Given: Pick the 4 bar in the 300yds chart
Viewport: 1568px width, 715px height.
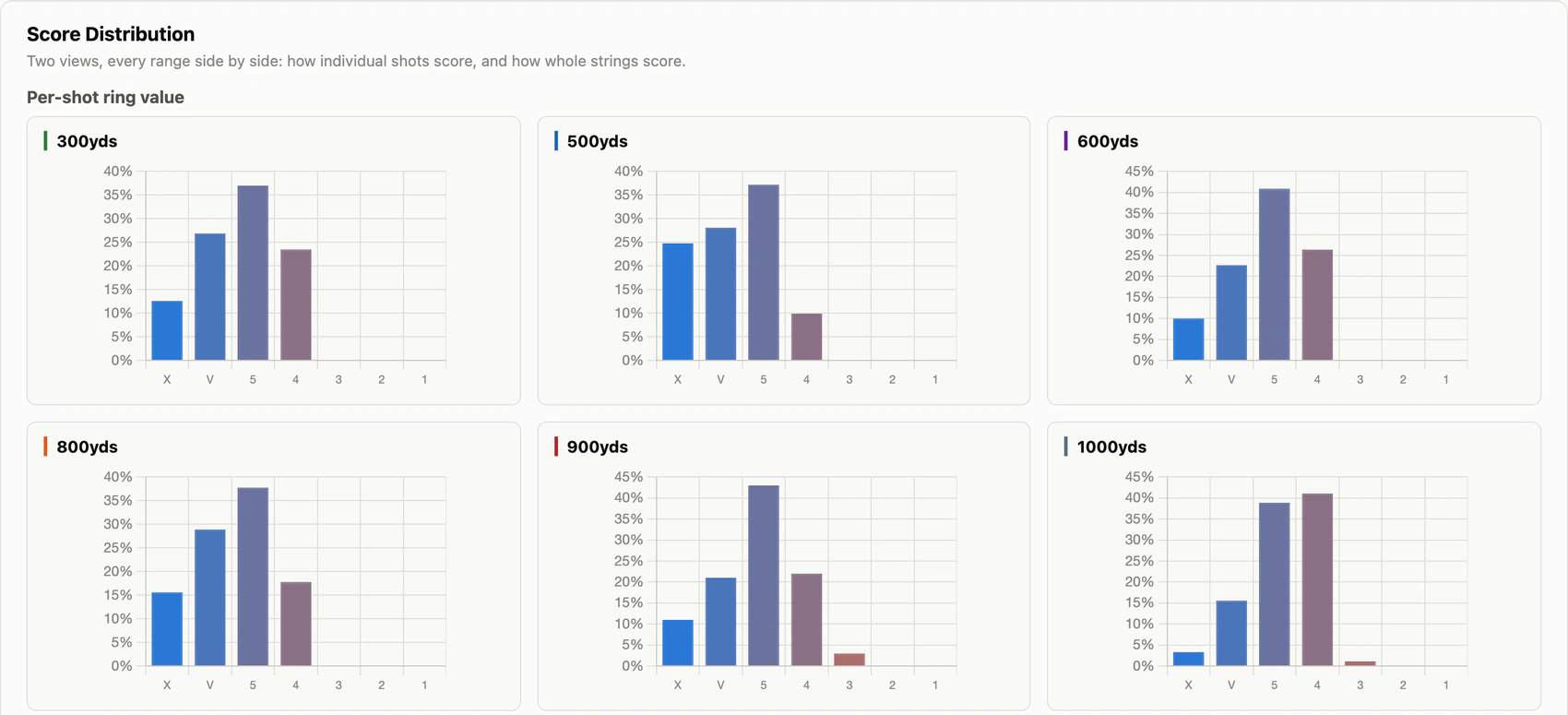Looking at the screenshot, I should [296, 304].
